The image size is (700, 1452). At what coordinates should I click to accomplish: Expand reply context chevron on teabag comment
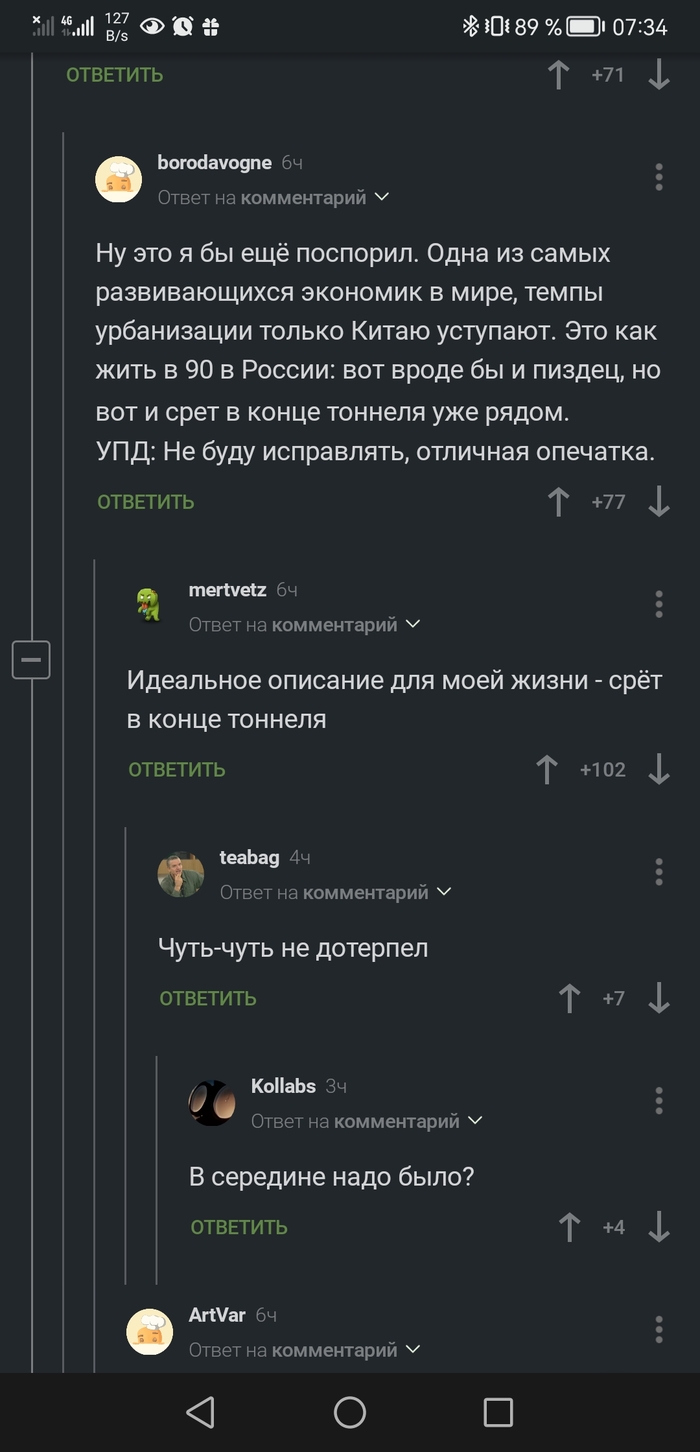tap(446, 891)
